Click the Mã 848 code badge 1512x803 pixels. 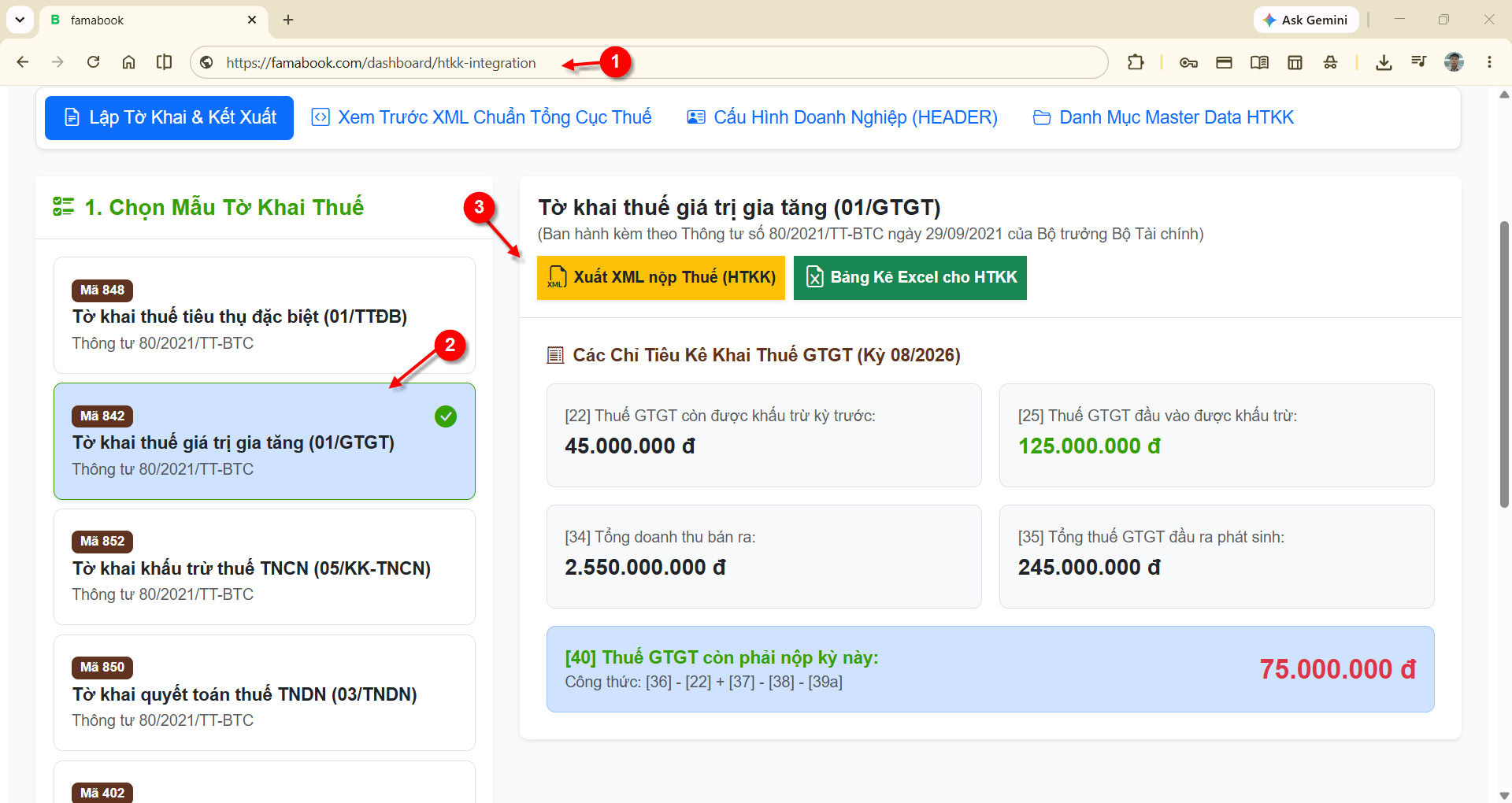pos(102,290)
